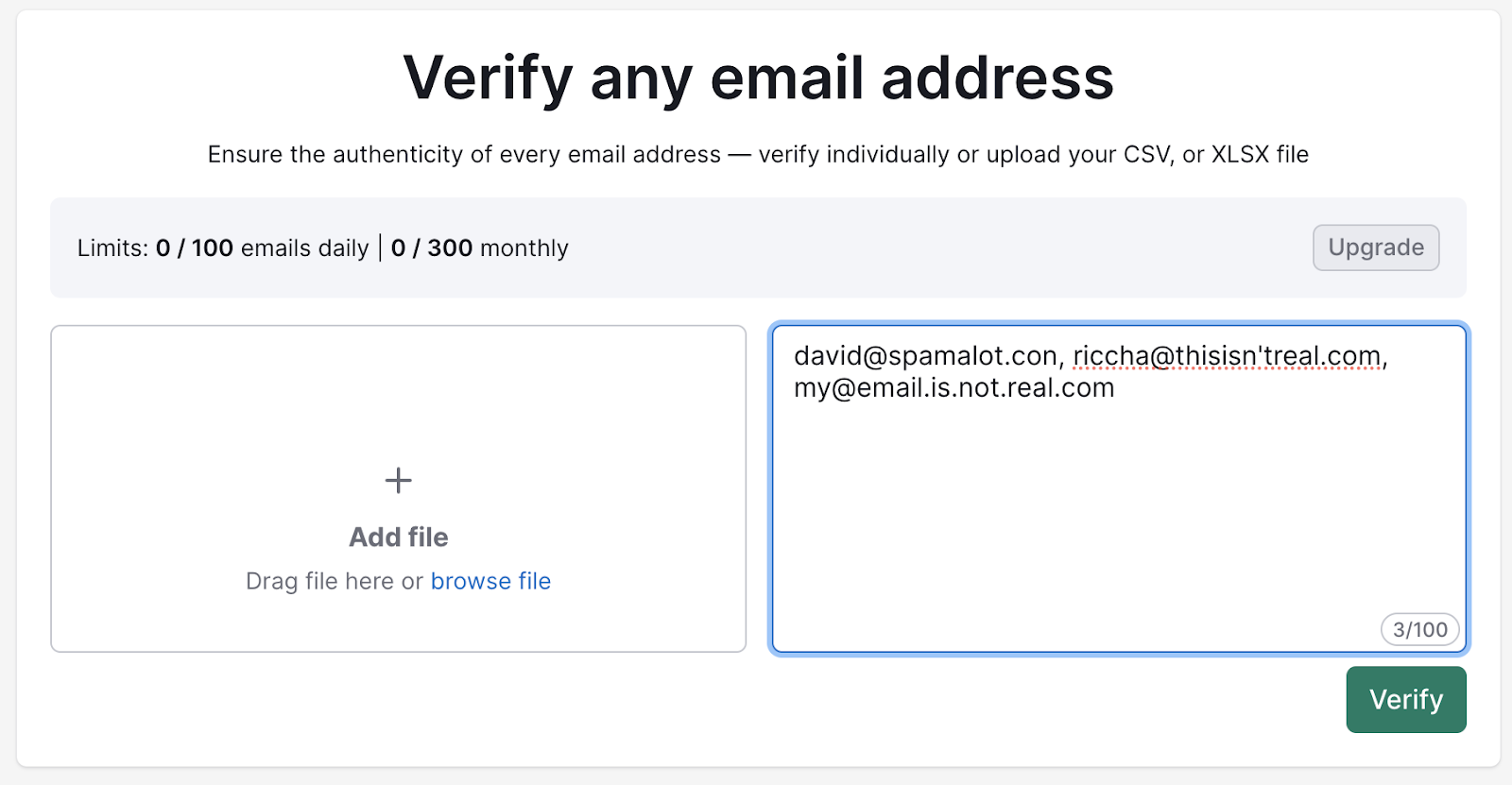The width and height of the screenshot is (1512, 785).
Task: Click on david@spamalot.con in the text box
Action: click(925, 356)
